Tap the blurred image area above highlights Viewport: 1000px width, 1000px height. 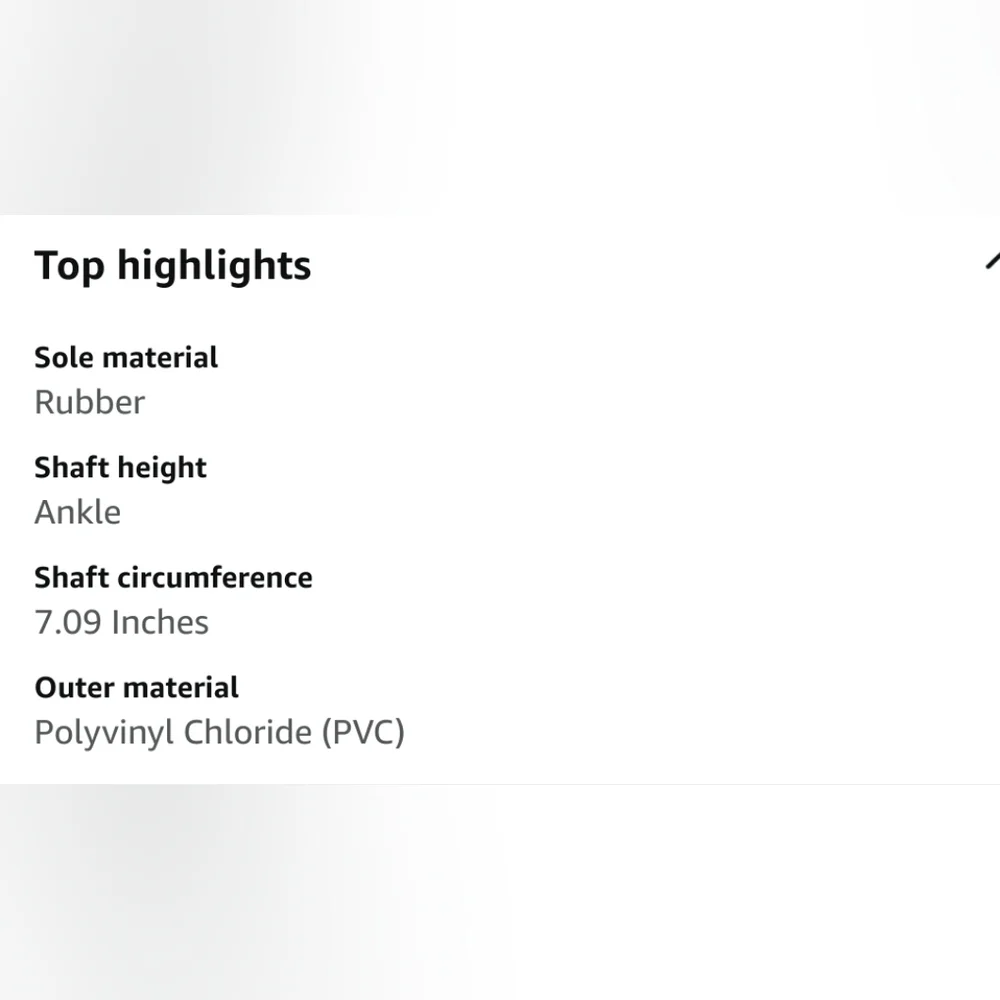(x=500, y=107)
